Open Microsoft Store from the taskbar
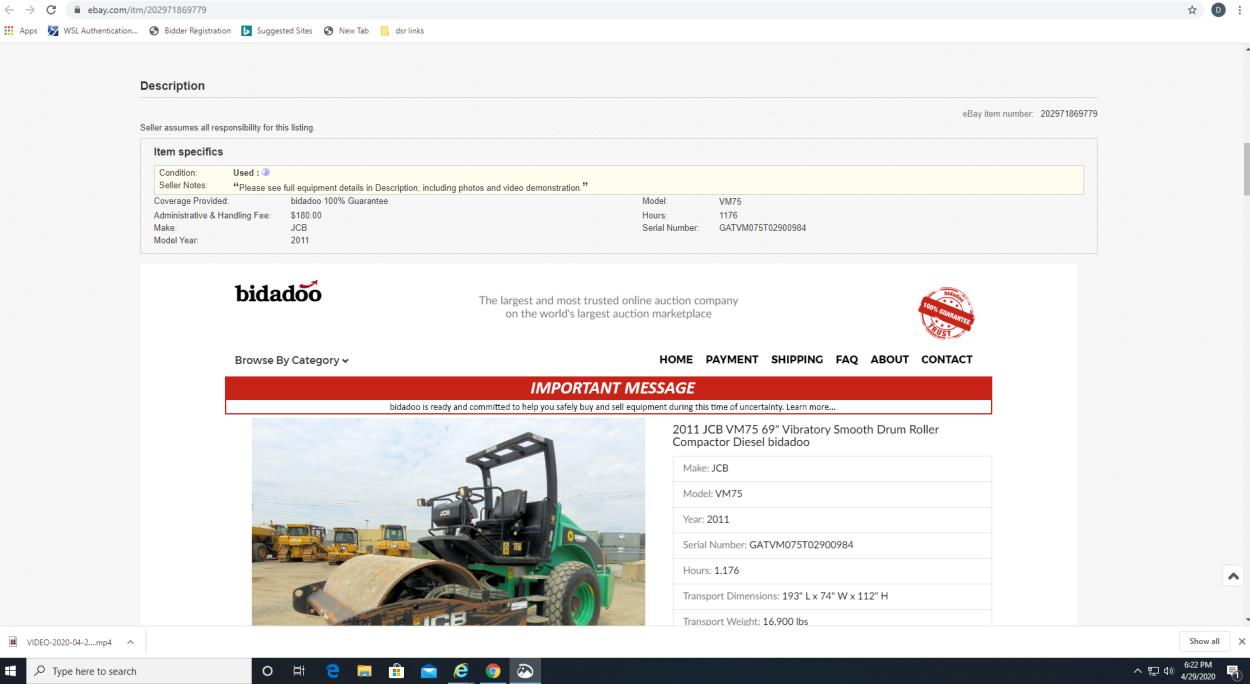This screenshot has height=684, width=1250. (x=395, y=671)
